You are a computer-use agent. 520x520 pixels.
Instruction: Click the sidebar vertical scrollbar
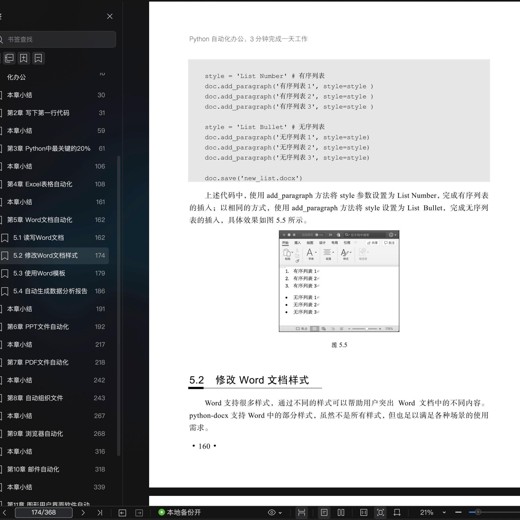tap(119, 306)
